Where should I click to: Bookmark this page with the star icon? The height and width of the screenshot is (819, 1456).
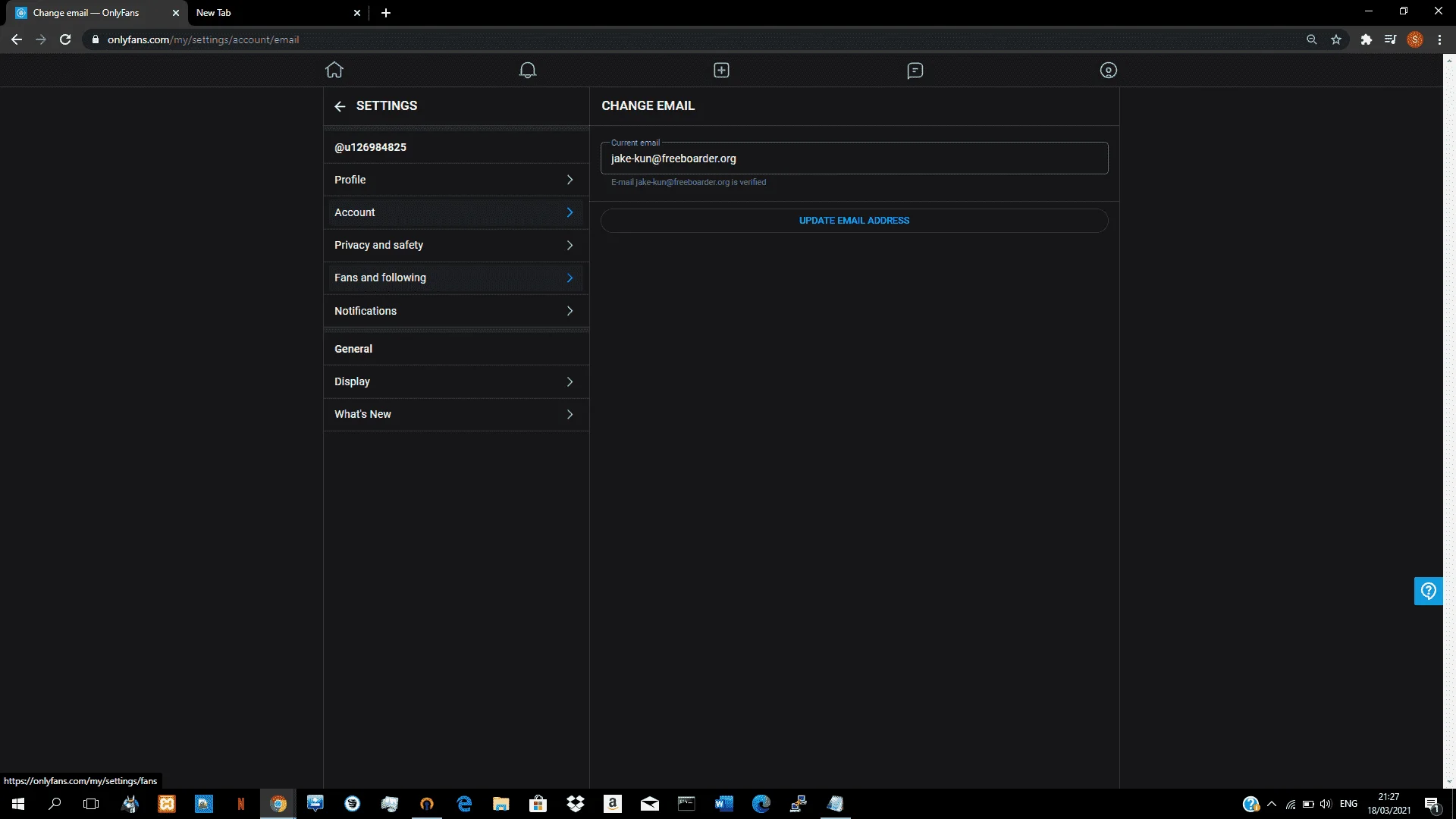point(1336,39)
